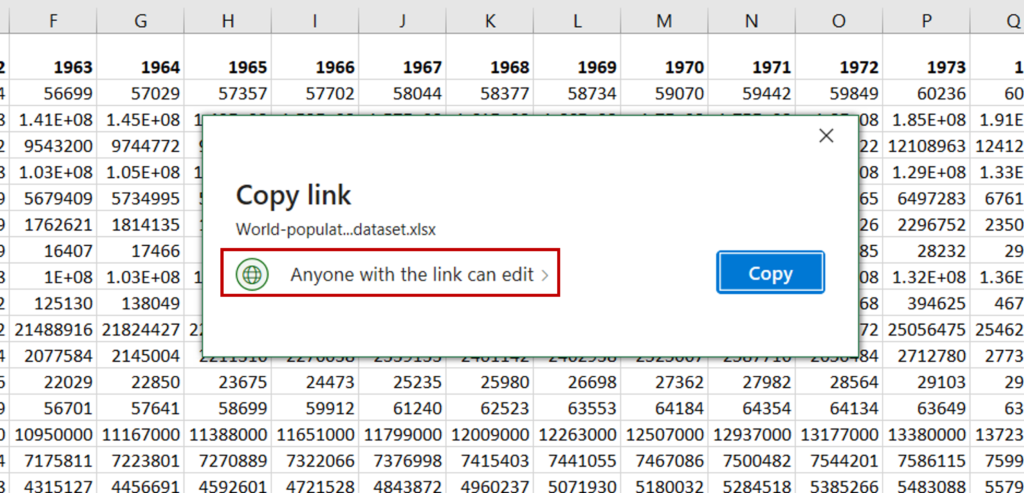This screenshot has height=493, width=1024.
Task: Click file name World-populat...dataset.xlsx
Action: point(336,229)
